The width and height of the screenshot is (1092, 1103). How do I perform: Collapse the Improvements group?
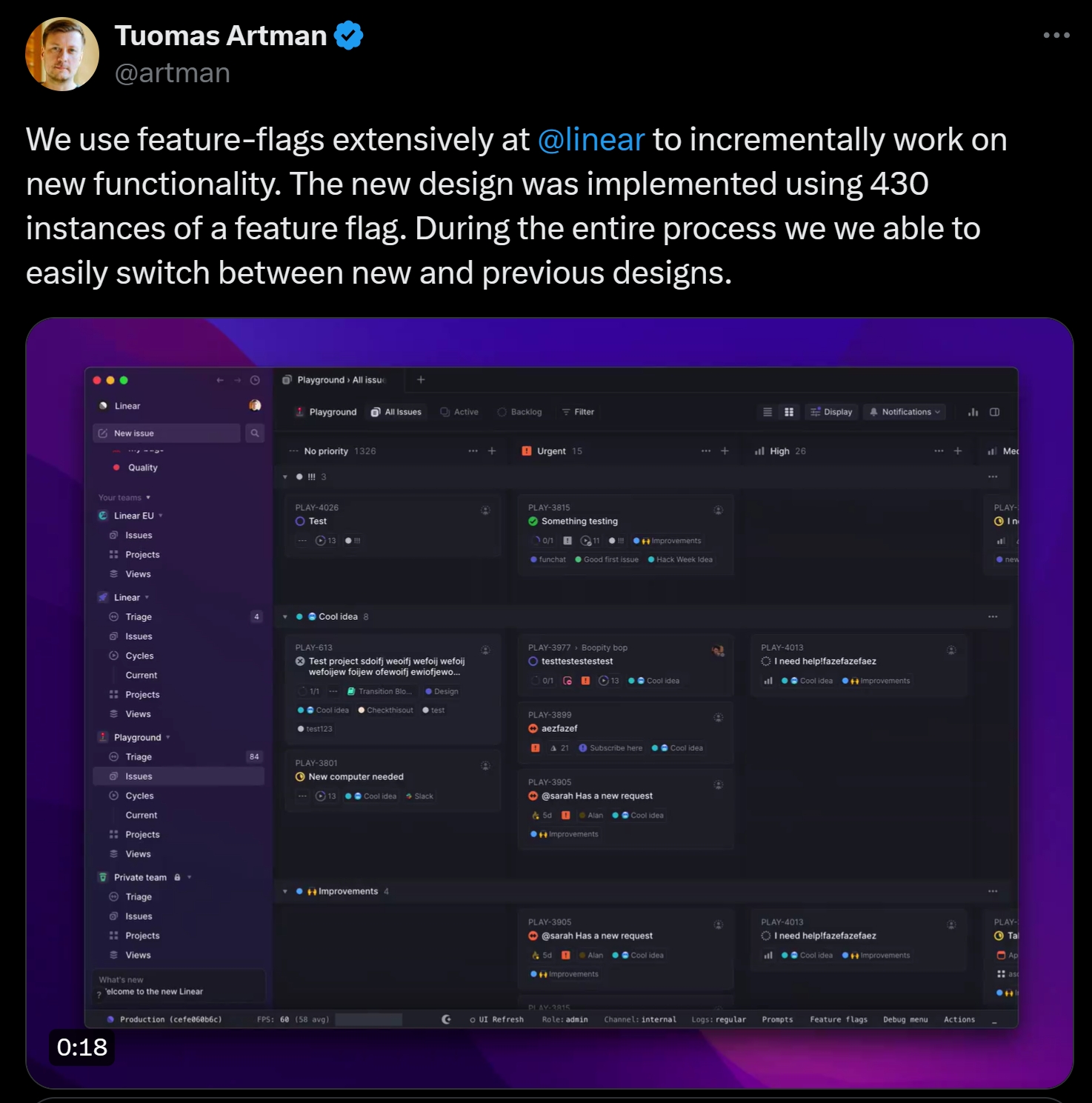click(285, 892)
